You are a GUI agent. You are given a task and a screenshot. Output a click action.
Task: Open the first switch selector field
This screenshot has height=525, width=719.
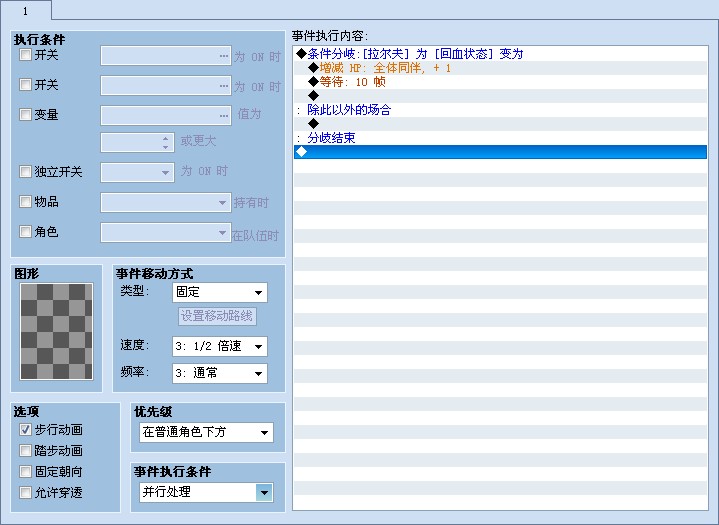[166, 56]
